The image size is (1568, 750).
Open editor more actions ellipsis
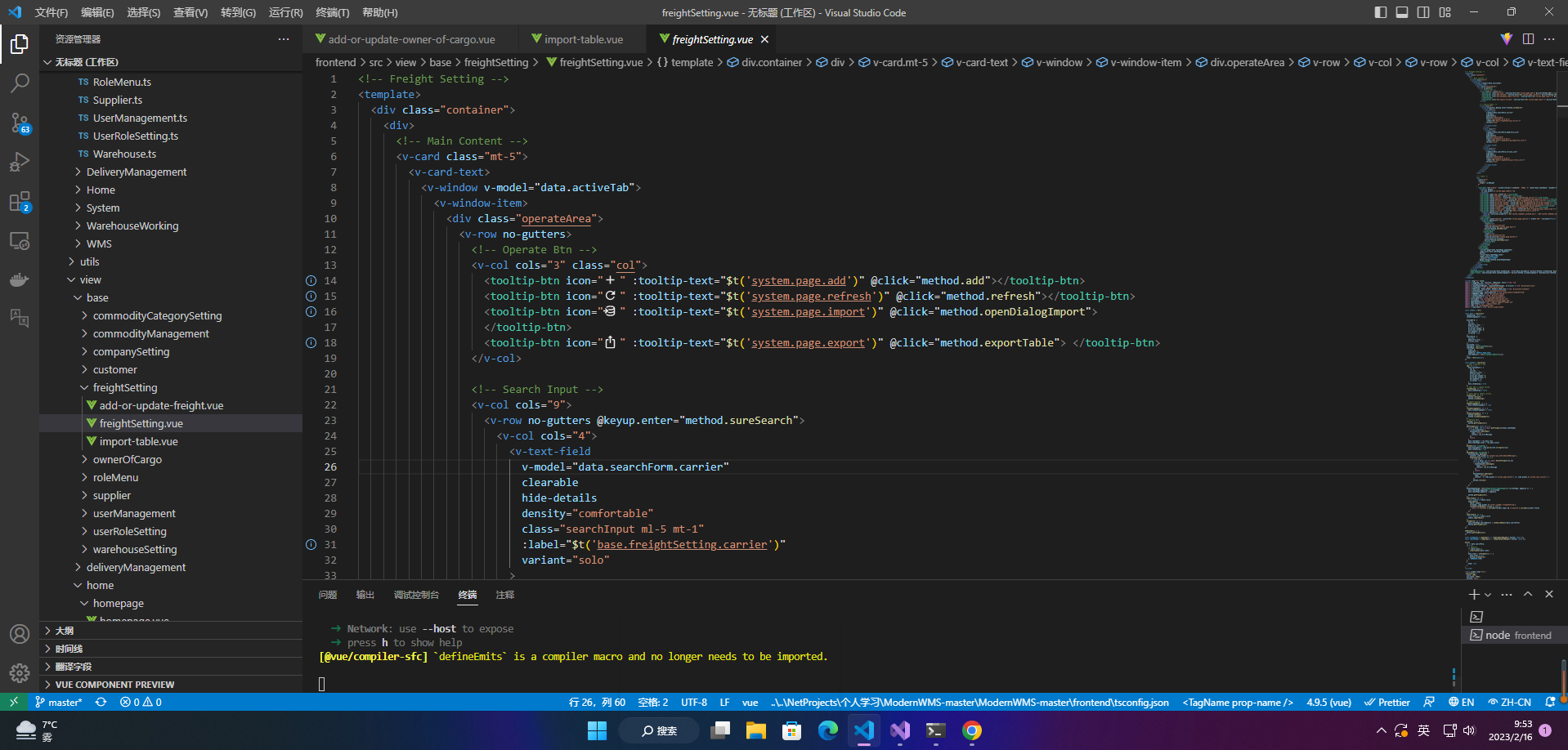pos(1549,39)
